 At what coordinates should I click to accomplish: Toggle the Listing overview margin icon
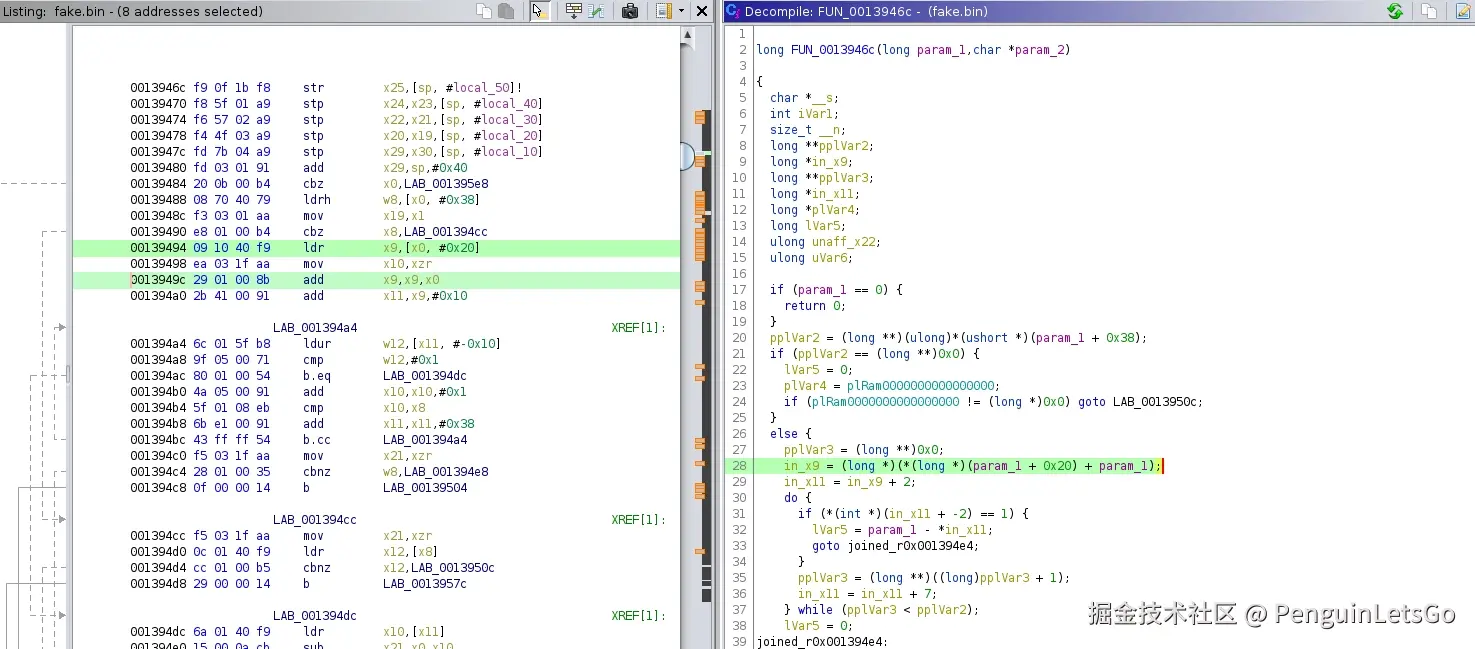[664, 11]
